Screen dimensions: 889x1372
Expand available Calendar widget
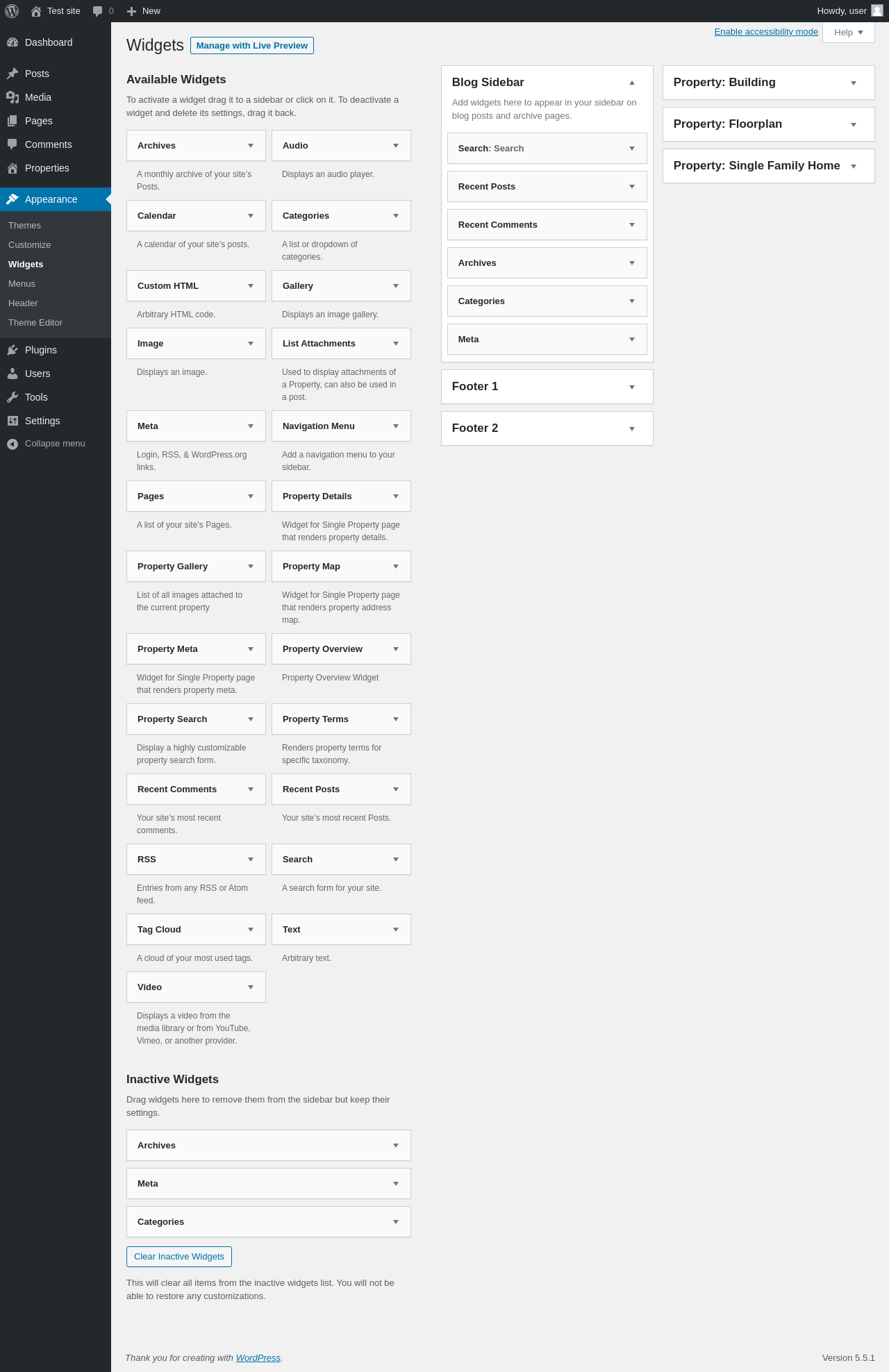pyautogui.click(x=251, y=216)
